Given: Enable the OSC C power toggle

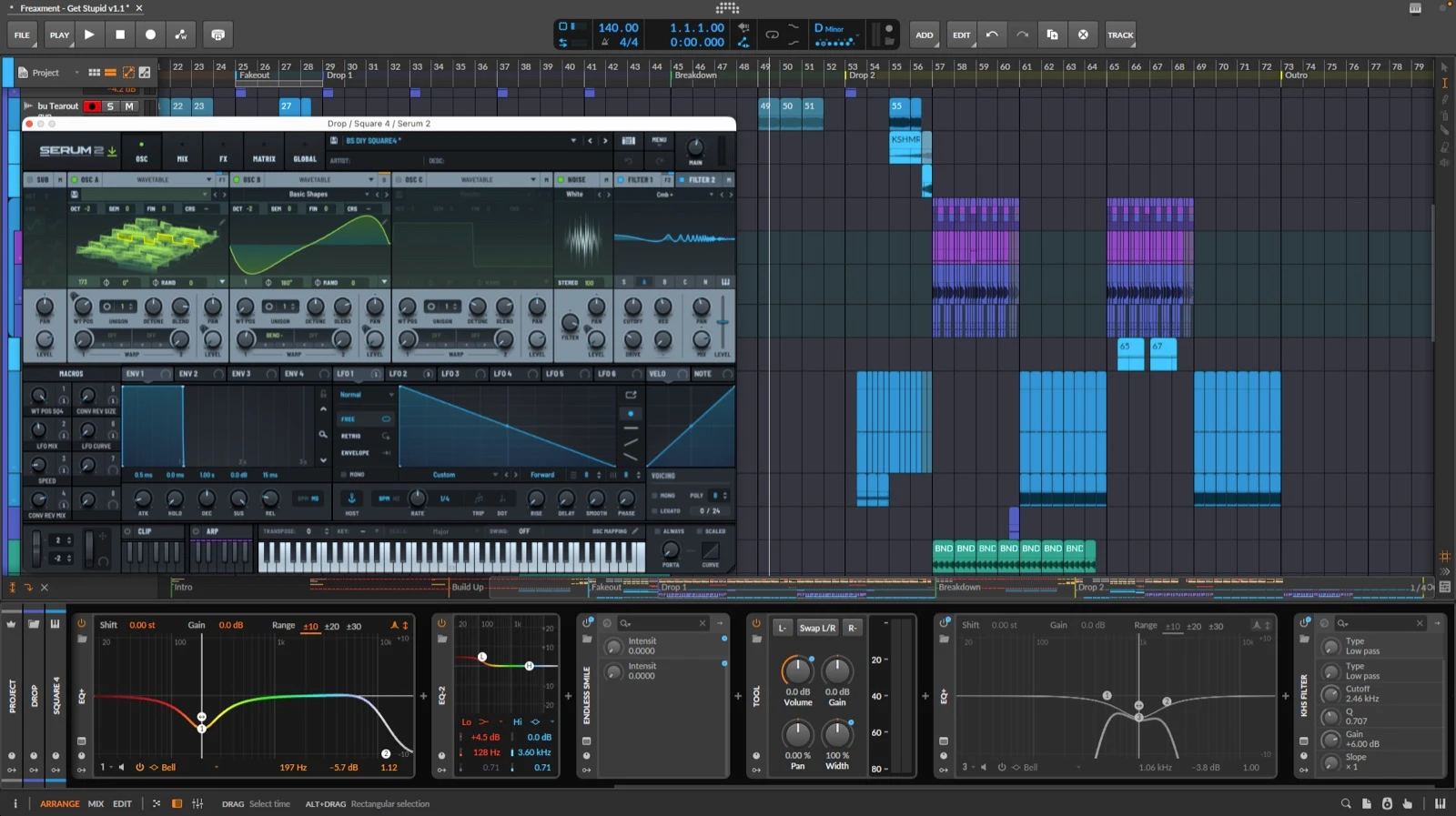Looking at the screenshot, I should click(x=399, y=180).
